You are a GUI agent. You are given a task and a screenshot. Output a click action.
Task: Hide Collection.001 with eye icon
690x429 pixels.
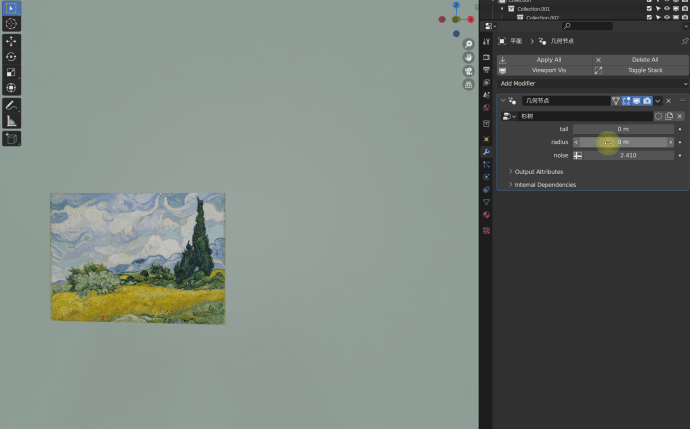click(x=667, y=9)
